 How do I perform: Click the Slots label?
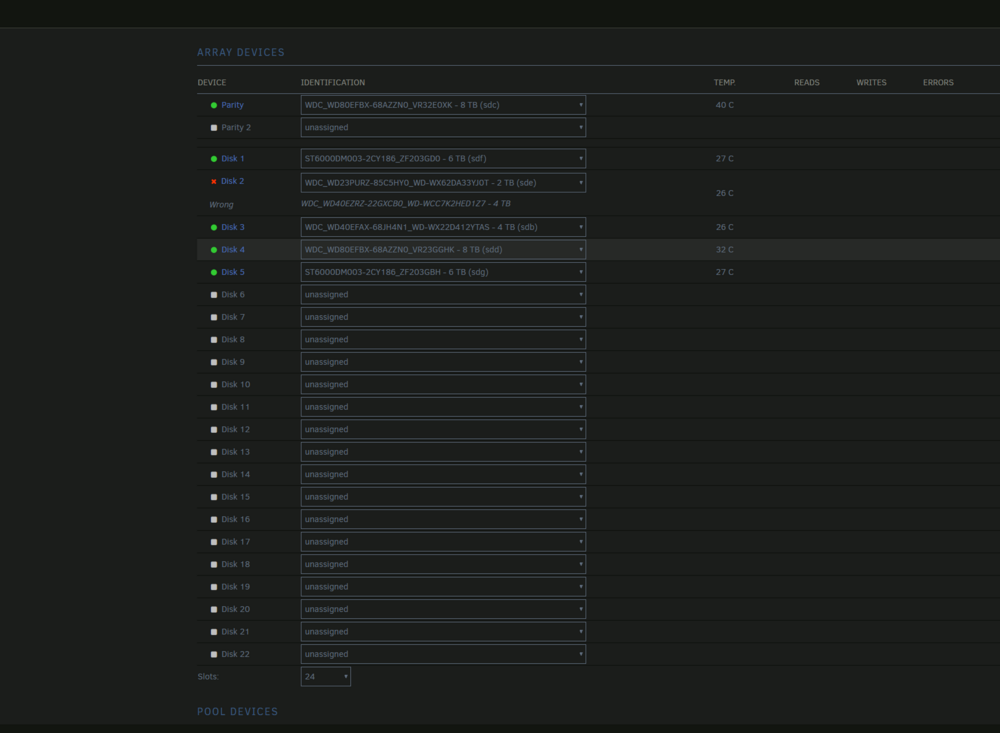point(209,677)
